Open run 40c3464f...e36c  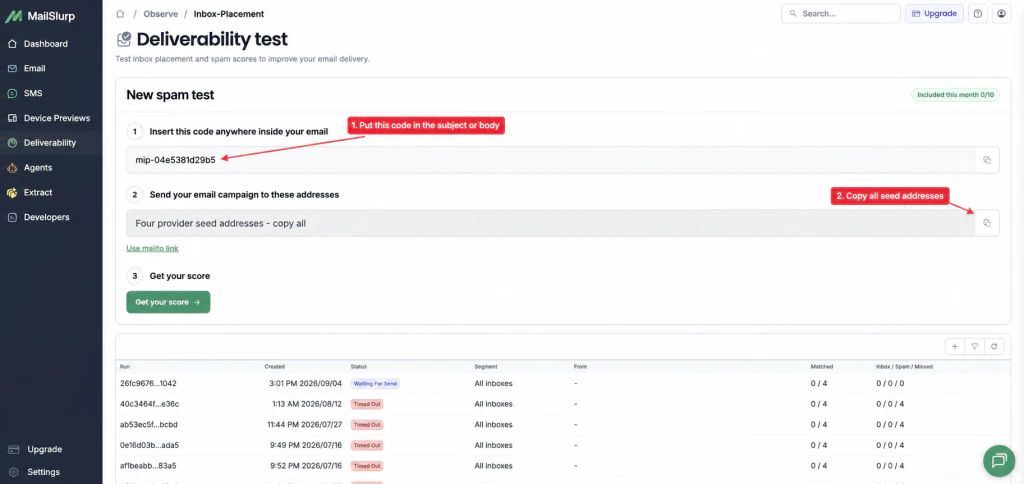click(x=150, y=404)
